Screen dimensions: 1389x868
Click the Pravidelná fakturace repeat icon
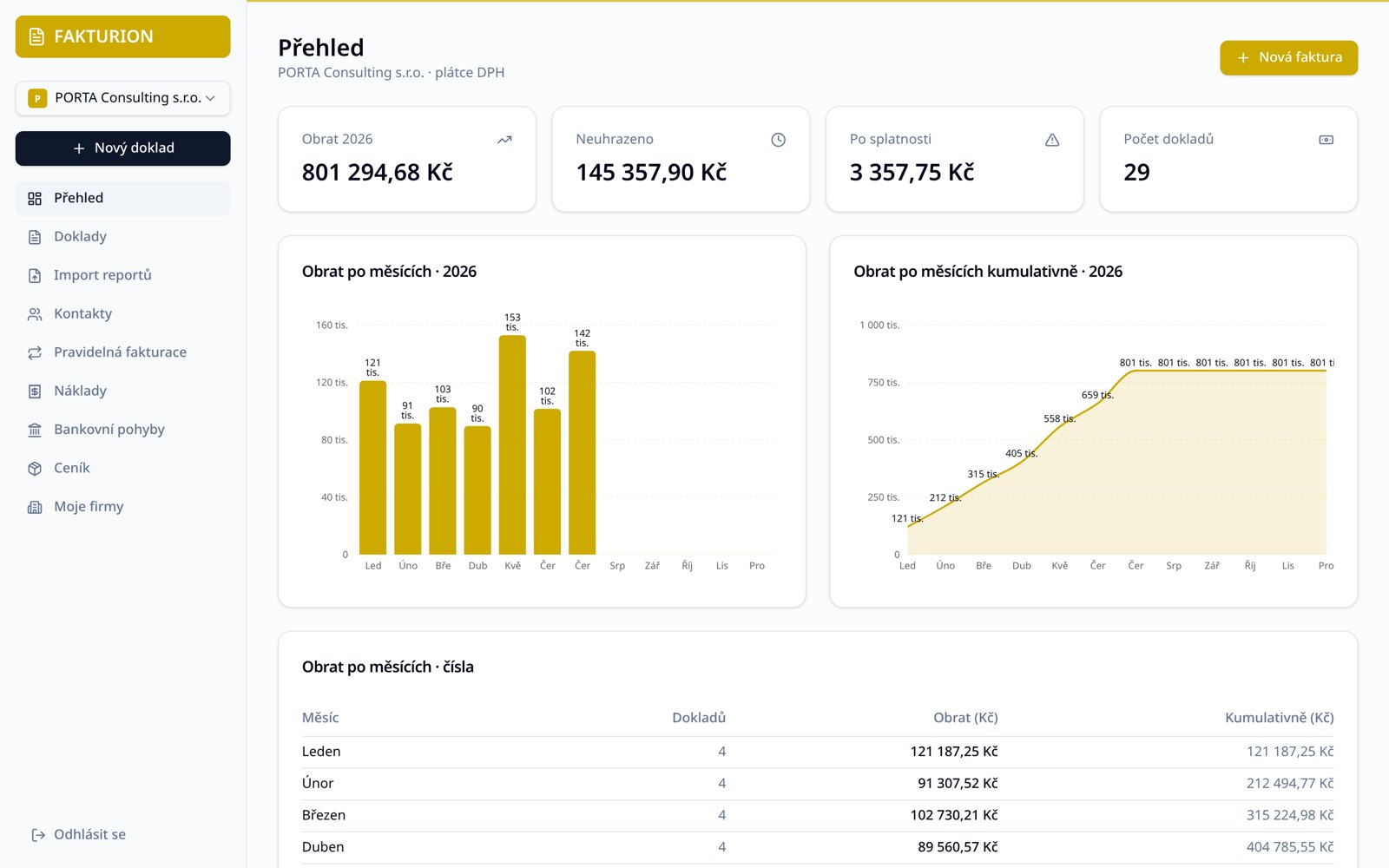tap(35, 353)
